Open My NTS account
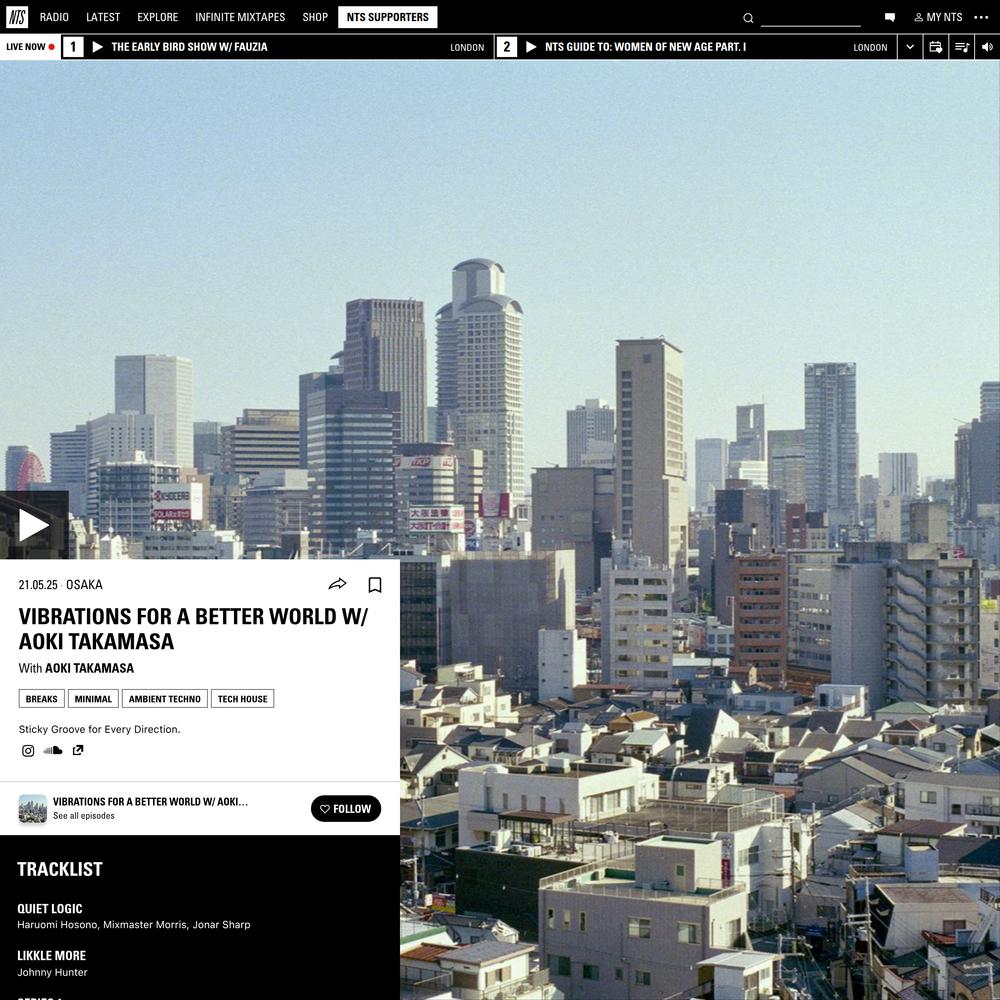 click(938, 17)
